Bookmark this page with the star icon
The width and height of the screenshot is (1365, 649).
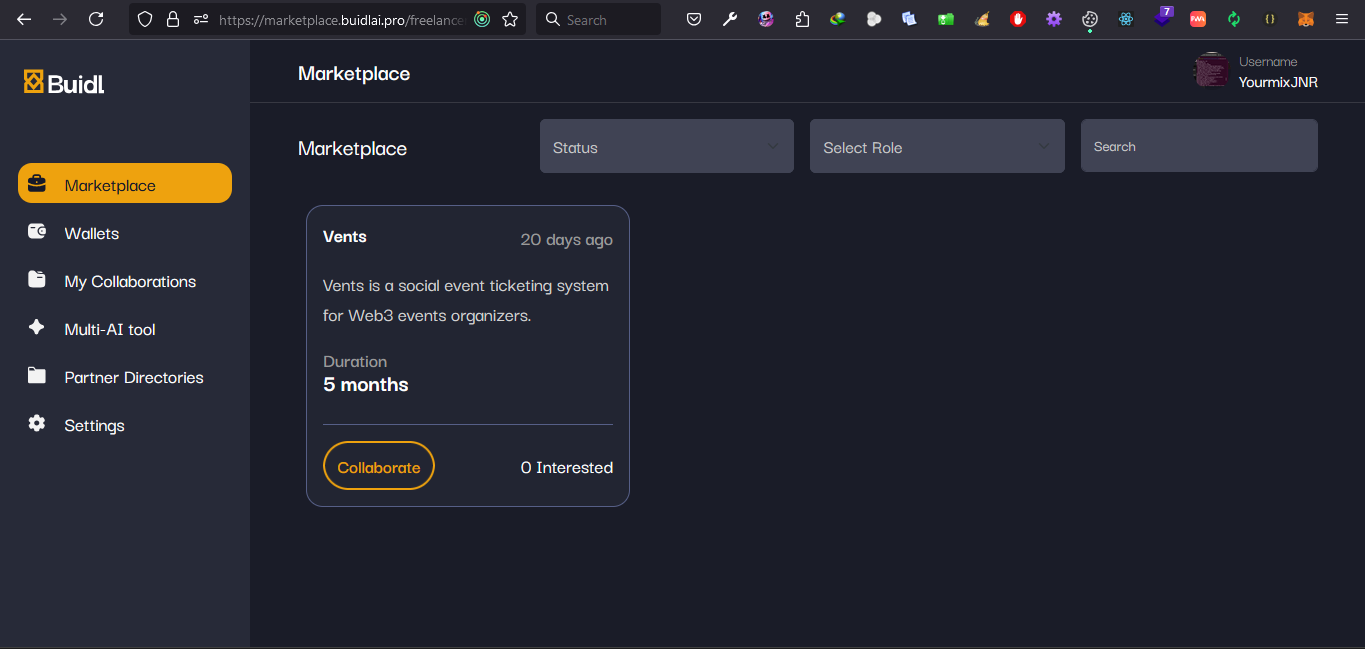click(510, 19)
